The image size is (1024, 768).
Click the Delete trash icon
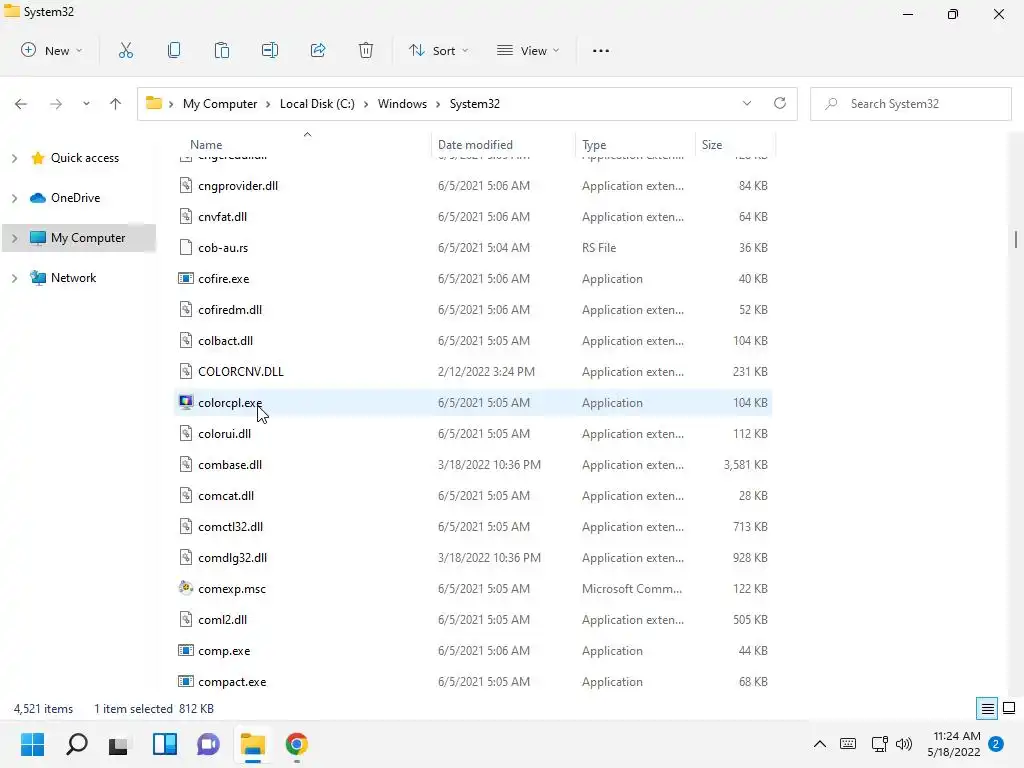[x=366, y=50]
